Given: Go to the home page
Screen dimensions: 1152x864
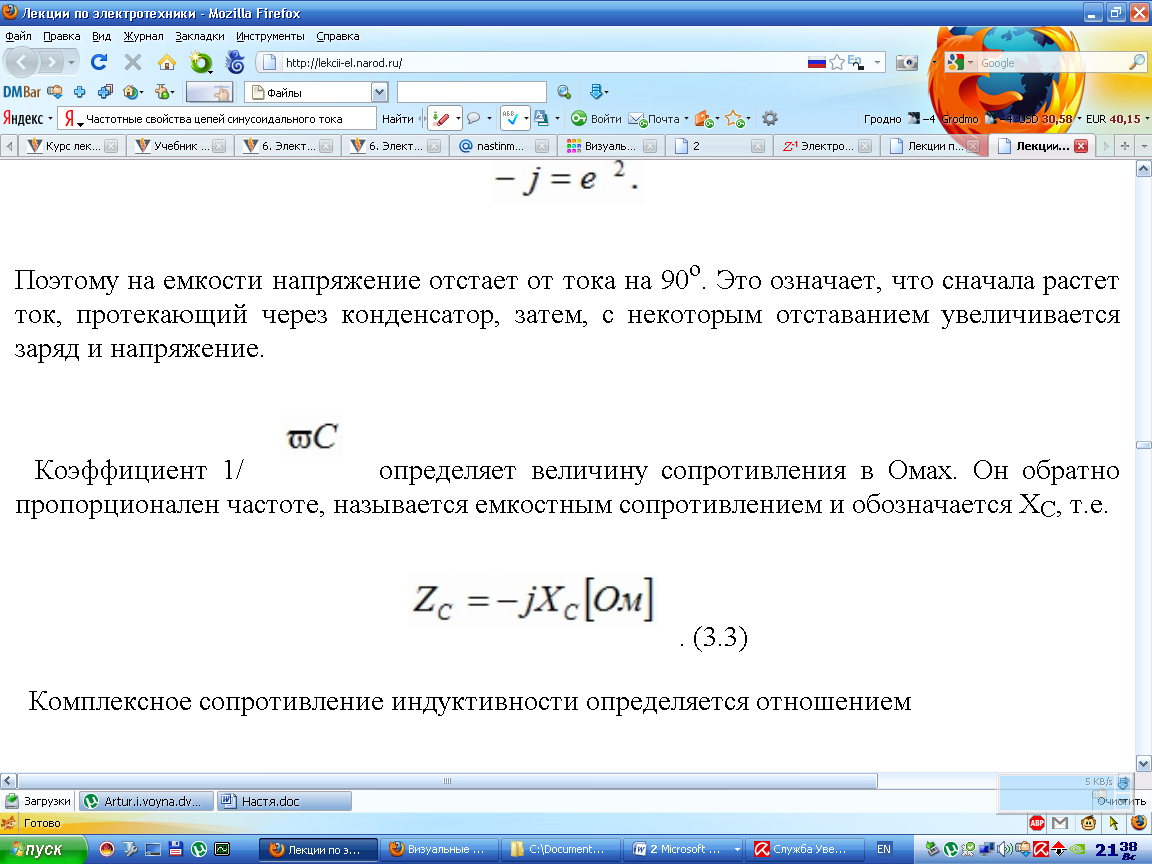Looking at the screenshot, I should point(167,62).
